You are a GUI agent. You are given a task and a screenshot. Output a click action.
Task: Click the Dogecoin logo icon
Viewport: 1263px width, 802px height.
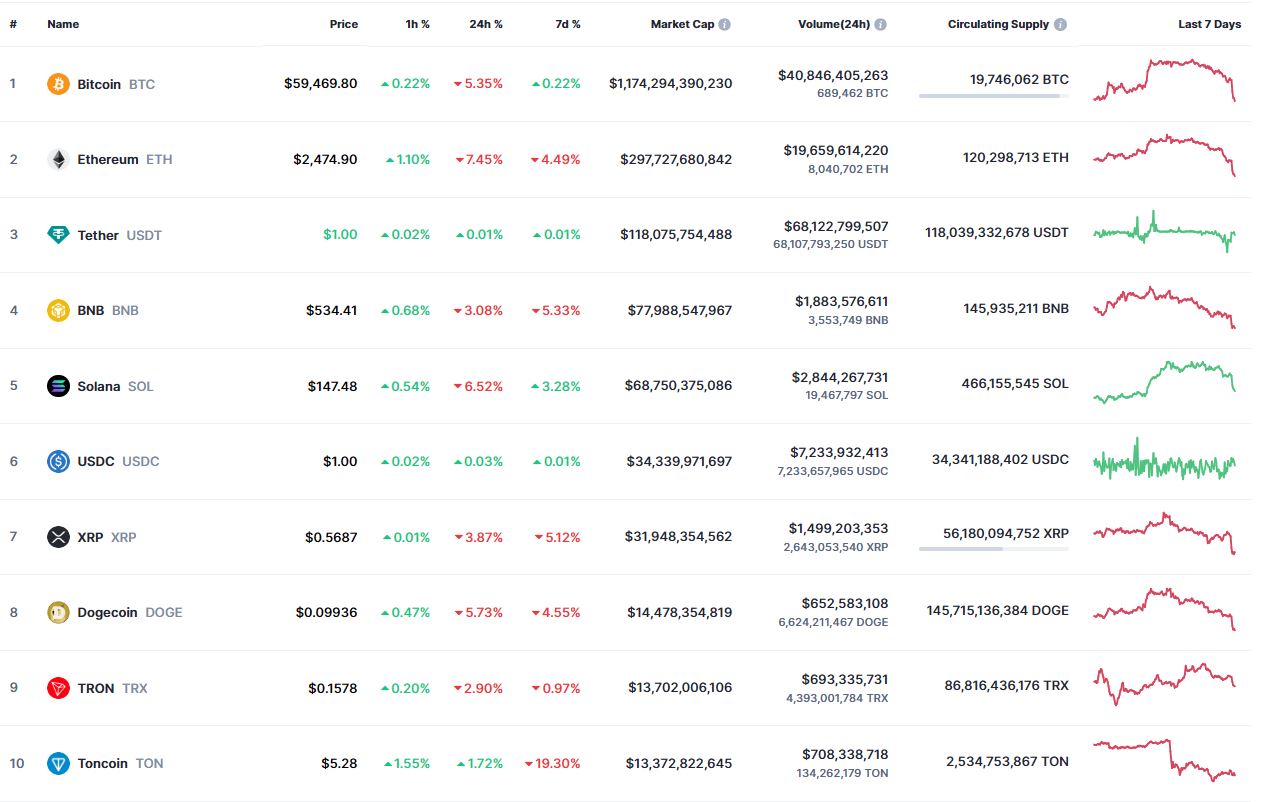[x=59, y=612]
